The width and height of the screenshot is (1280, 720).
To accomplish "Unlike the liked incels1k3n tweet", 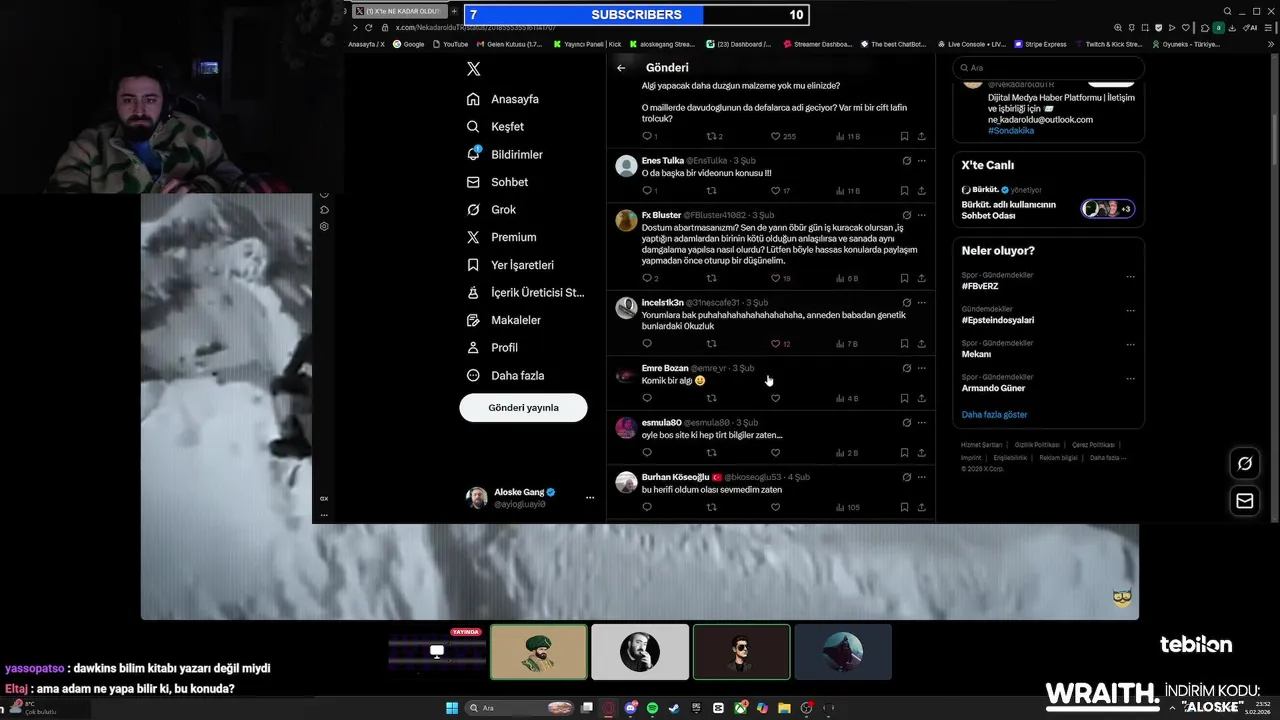I will click(775, 343).
